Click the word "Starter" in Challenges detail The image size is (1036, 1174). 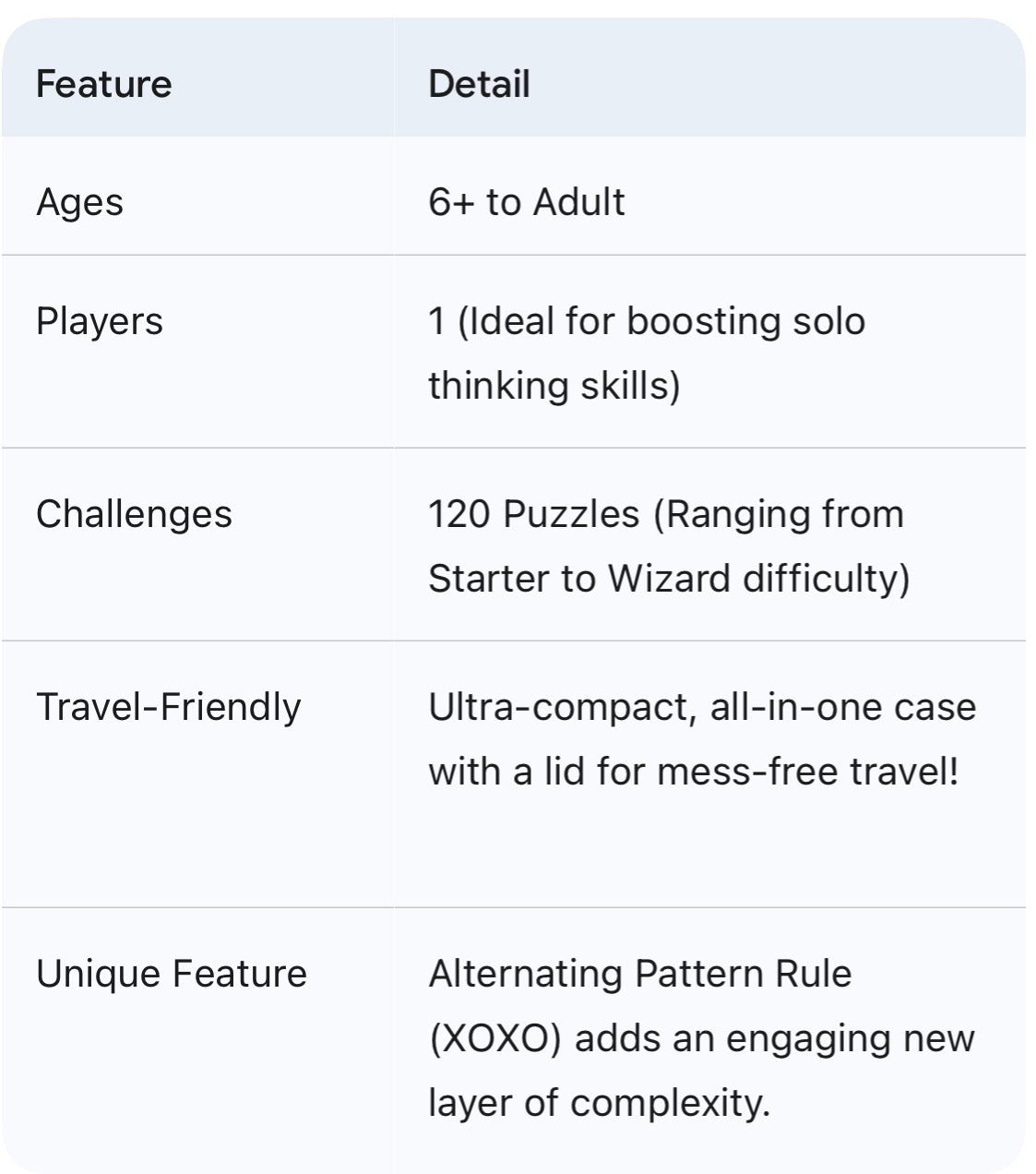(x=488, y=579)
